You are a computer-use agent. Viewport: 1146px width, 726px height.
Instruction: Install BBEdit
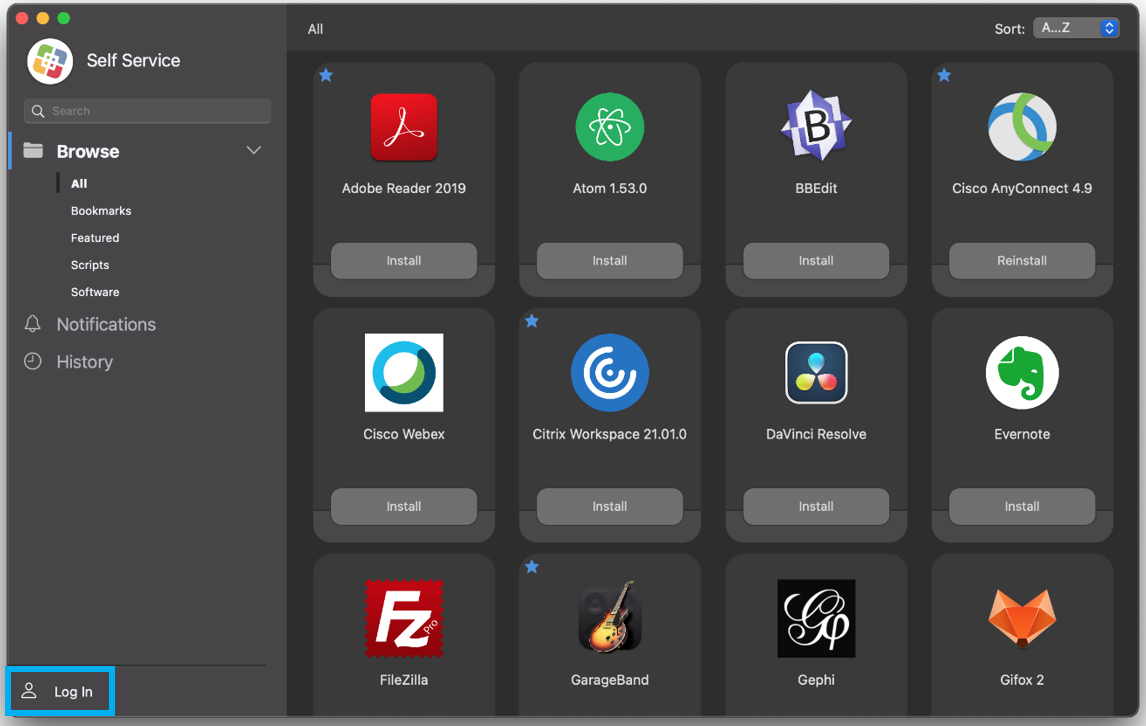[816, 260]
